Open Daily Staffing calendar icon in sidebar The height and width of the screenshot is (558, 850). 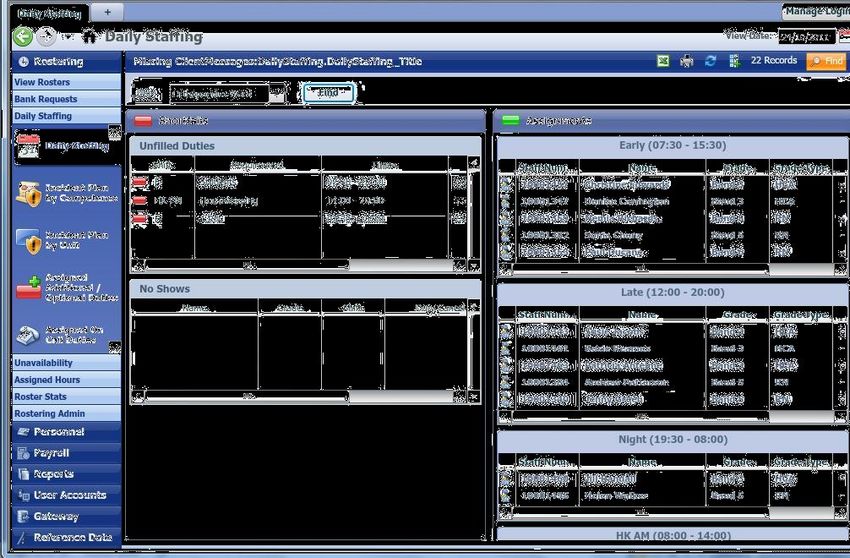[28, 146]
